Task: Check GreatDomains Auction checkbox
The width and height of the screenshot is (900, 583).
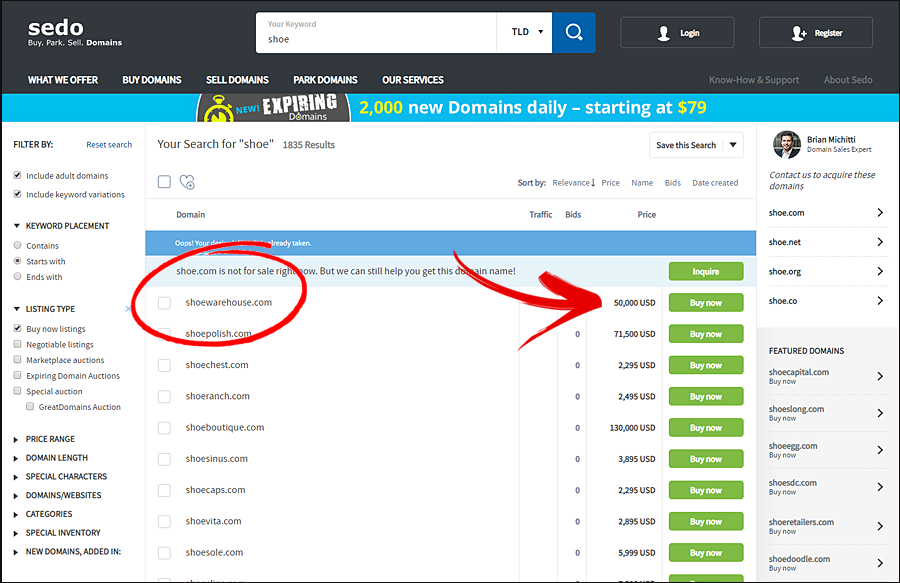Action: click(x=30, y=406)
